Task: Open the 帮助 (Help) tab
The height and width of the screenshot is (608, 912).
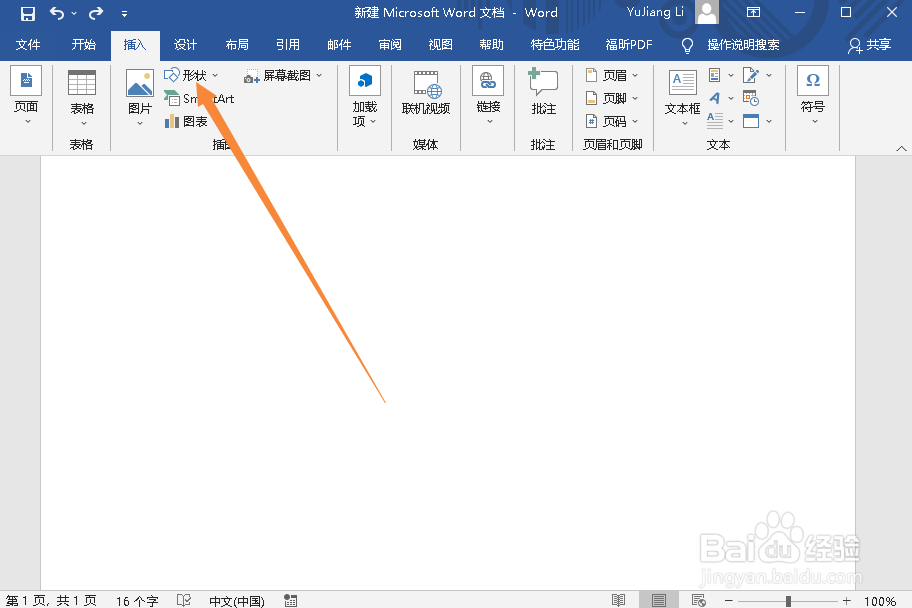Action: tap(491, 45)
